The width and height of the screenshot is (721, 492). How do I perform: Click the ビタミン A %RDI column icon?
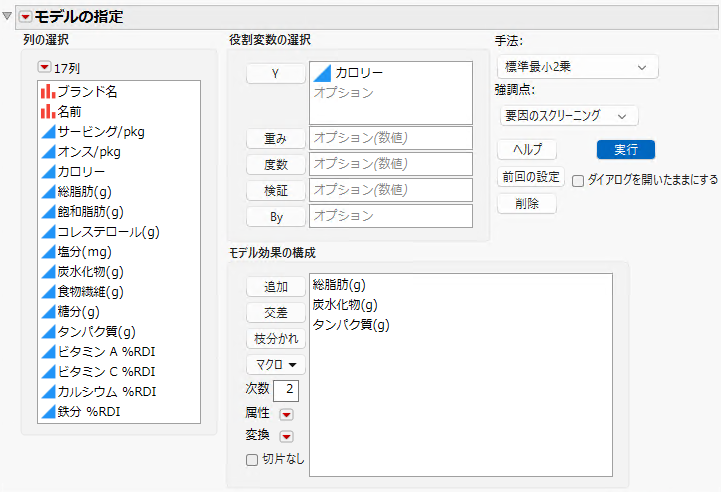click(x=48, y=351)
